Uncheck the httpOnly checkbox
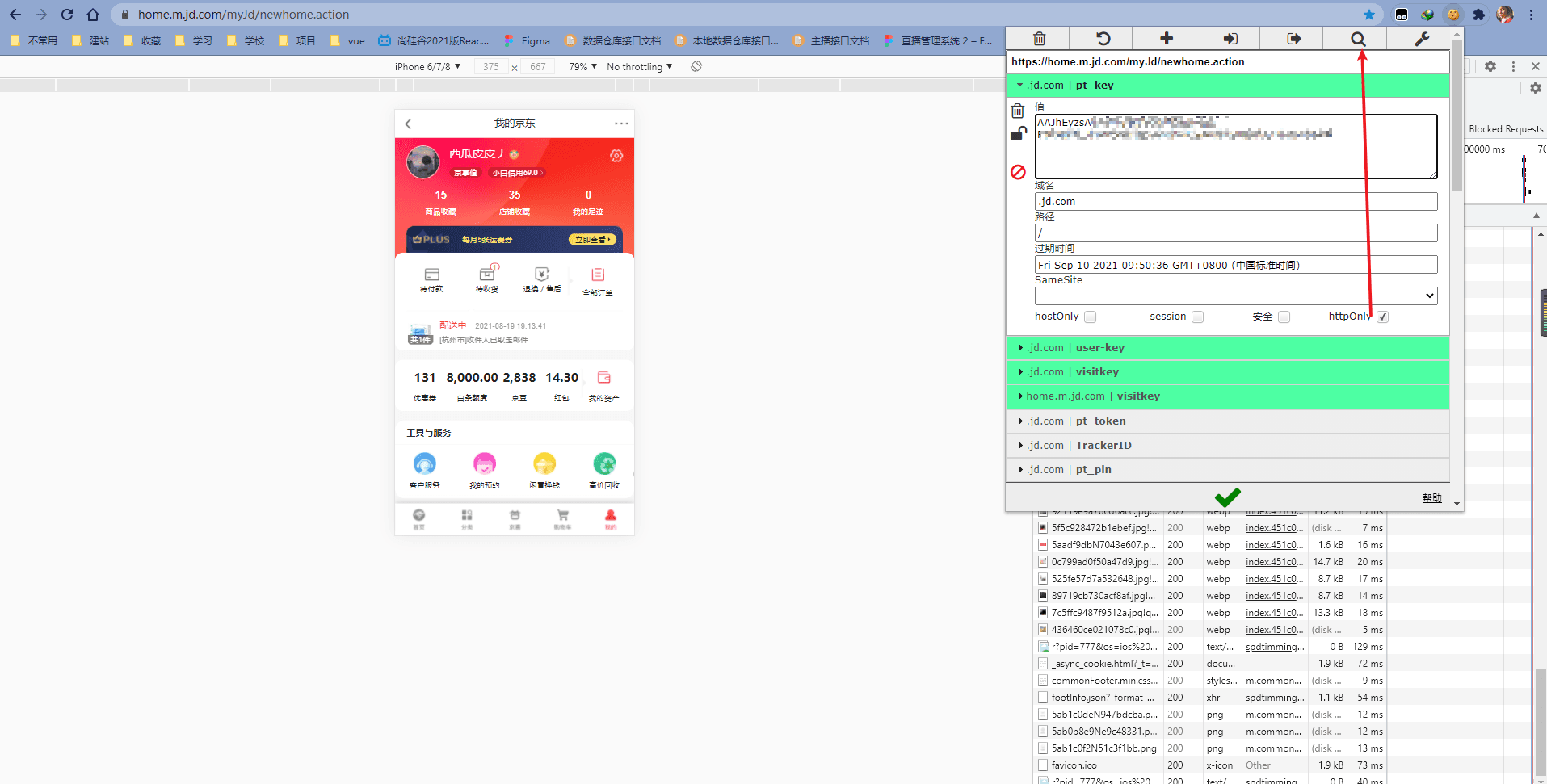1547x784 pixels. tap(1382, 317)
